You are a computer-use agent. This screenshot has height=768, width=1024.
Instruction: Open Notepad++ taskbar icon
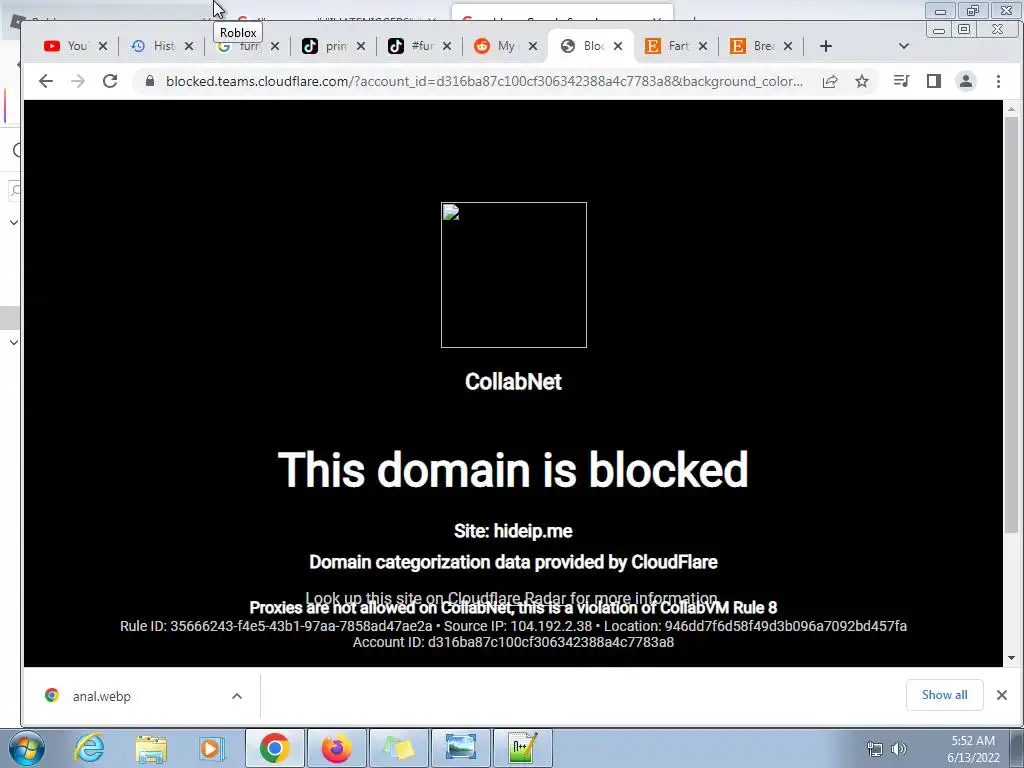(522, 748)
